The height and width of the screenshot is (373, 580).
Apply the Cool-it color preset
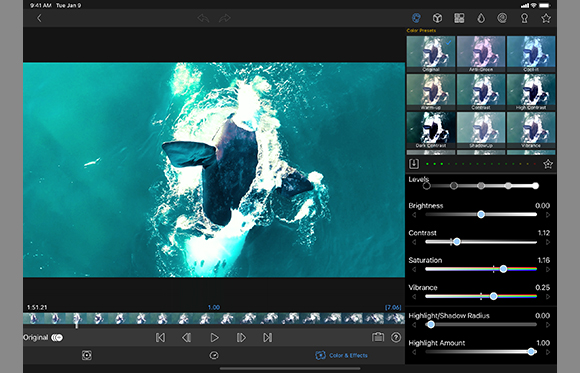(531, 54)
